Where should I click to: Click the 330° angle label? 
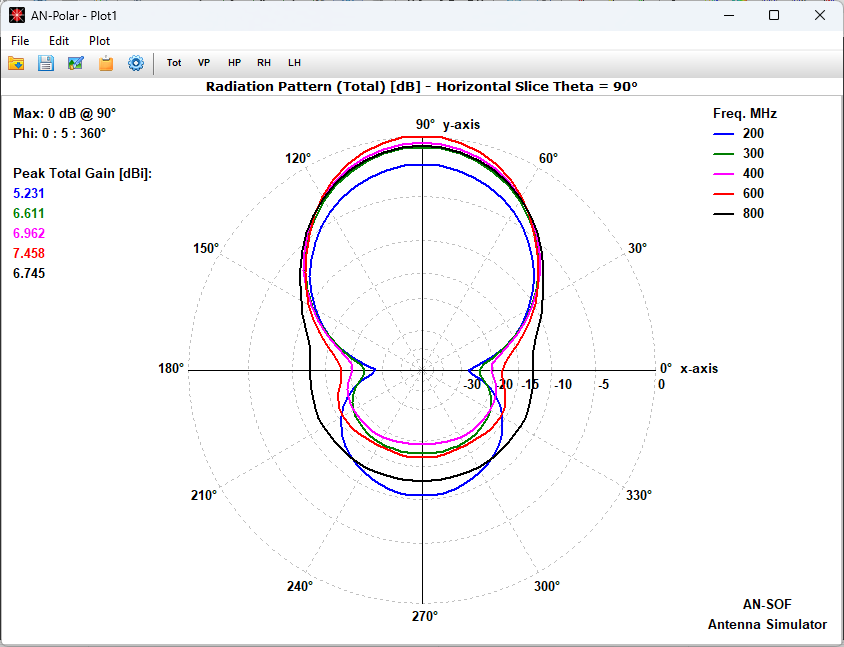coord(639,495)
